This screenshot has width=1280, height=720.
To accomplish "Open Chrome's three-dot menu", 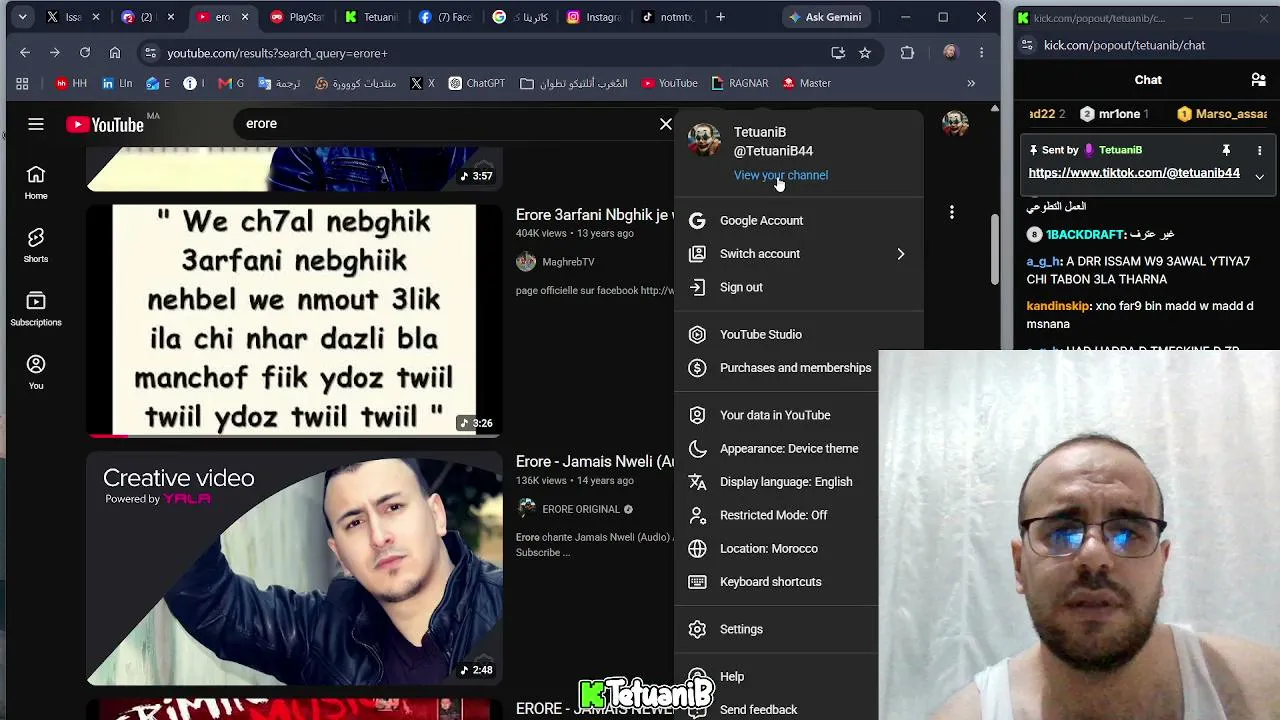I will [x=982, y=53].
